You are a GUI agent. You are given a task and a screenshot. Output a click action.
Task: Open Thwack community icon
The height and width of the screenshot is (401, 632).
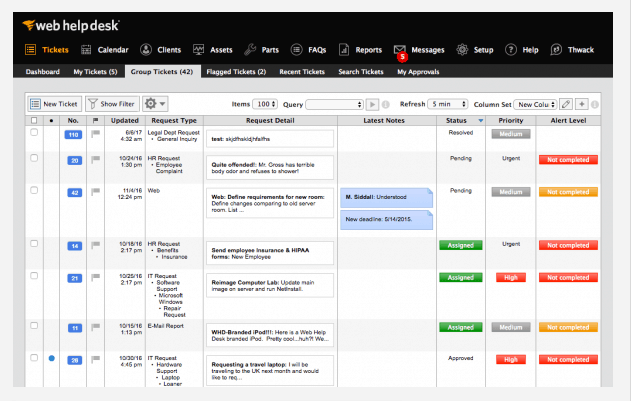(556, 50)
